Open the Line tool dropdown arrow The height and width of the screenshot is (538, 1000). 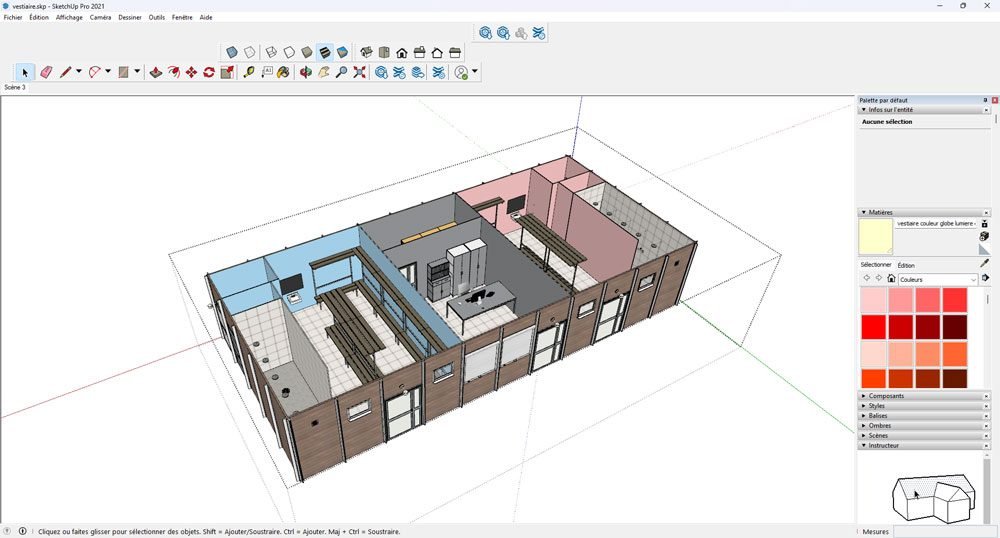(x=78, y=71)
